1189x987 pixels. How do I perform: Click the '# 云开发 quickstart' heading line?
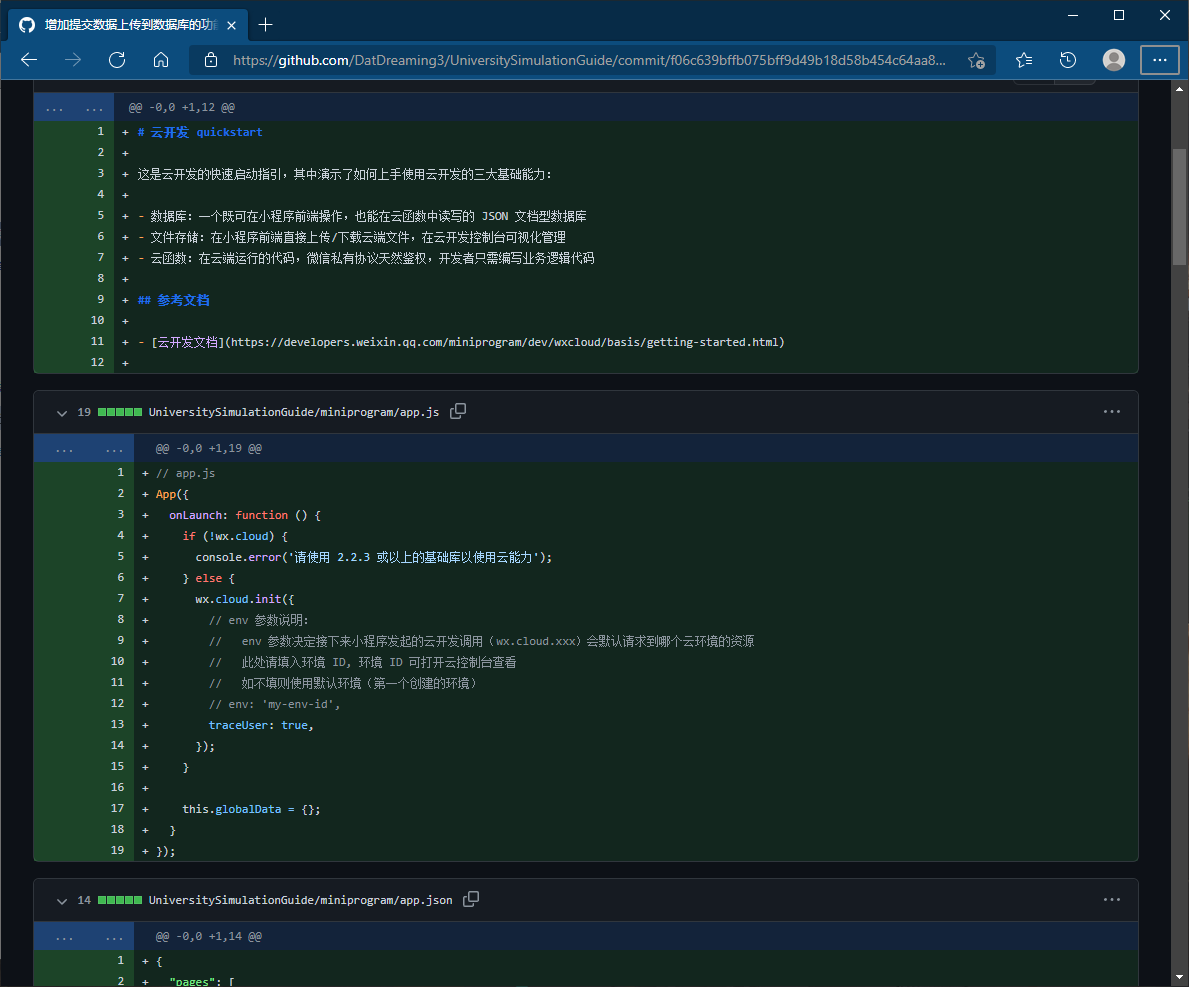(200, 132)
